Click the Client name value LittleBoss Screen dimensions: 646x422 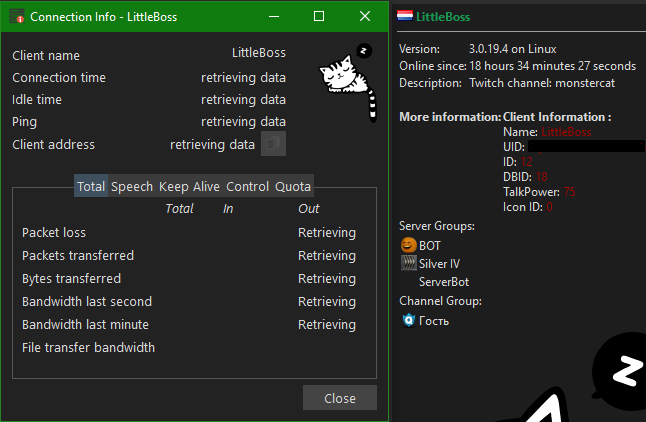tap(259, 53)
